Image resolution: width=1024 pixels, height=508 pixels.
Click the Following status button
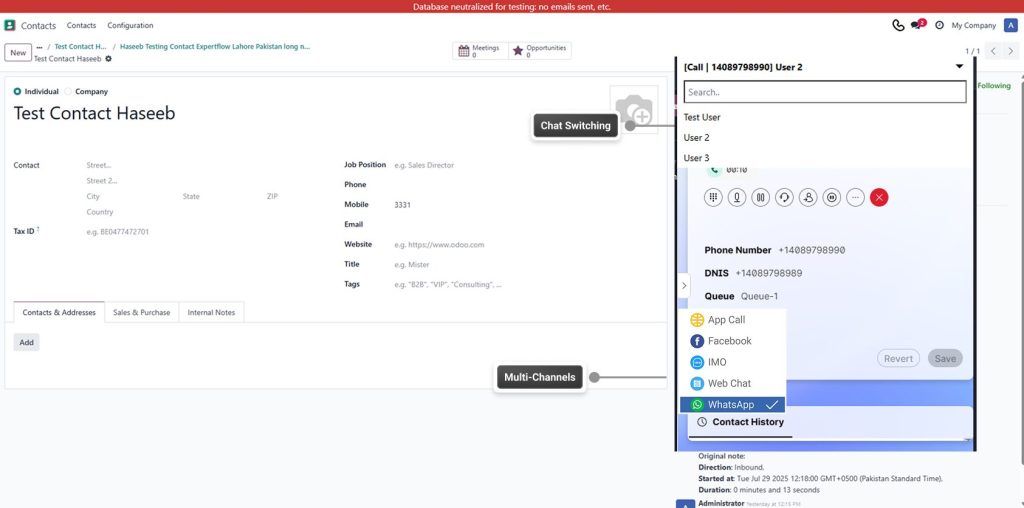click(x=994, y=86)
